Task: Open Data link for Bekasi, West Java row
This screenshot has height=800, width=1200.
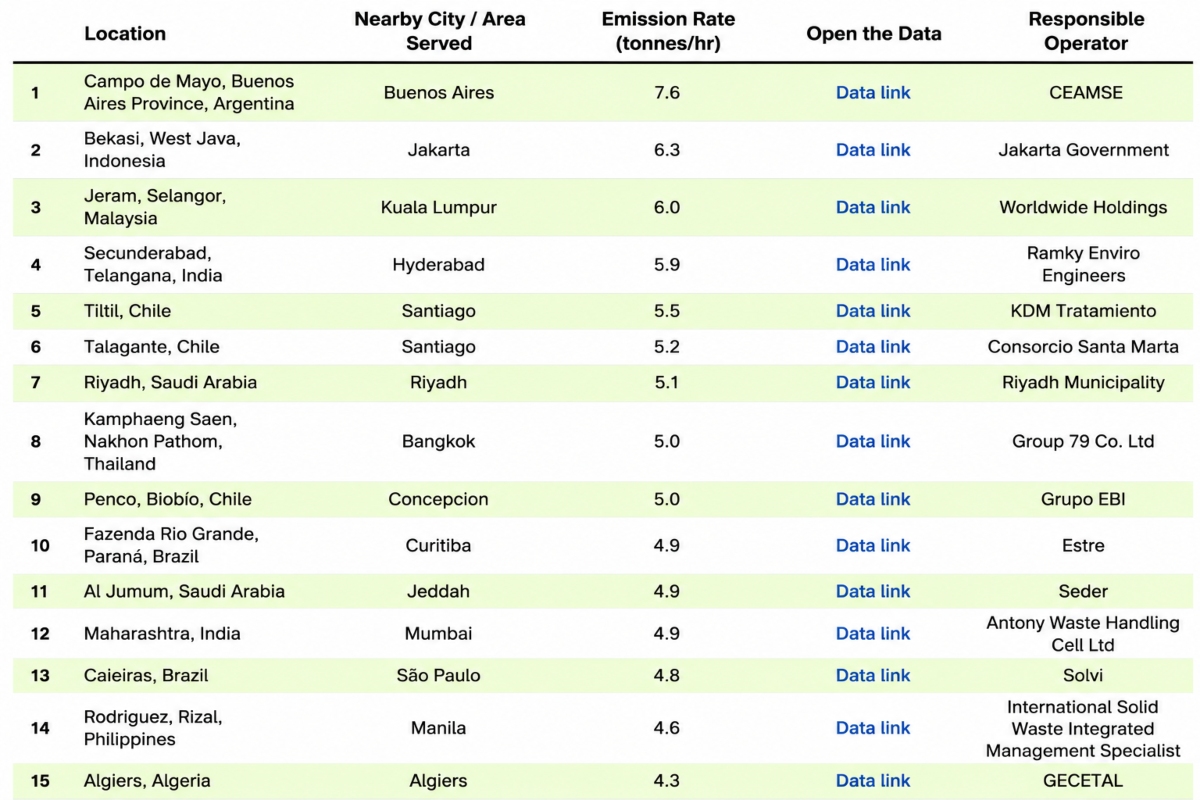Action: point(873,150)
